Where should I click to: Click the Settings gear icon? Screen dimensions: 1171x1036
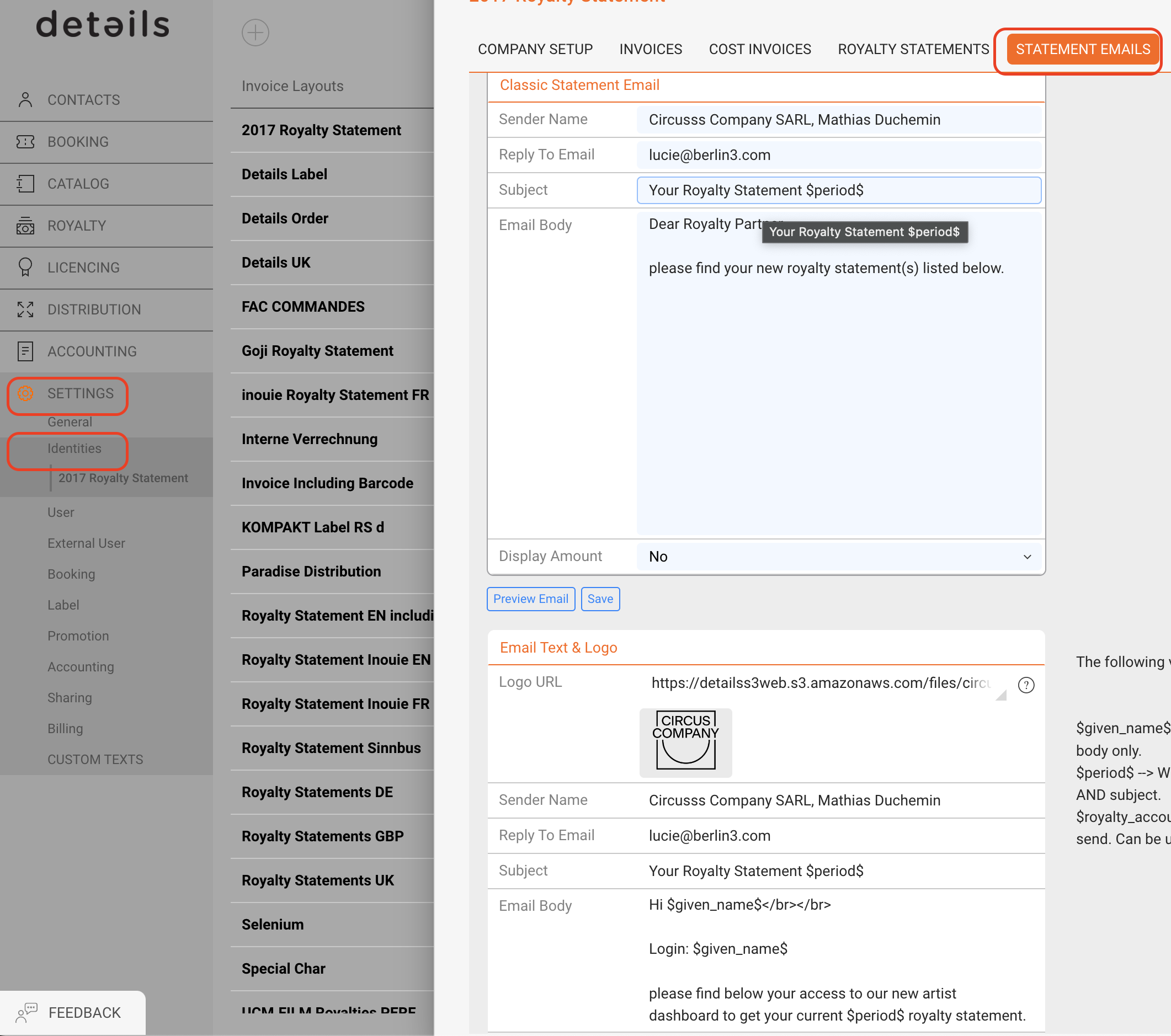pyautogui.click(x=25, y=393)
